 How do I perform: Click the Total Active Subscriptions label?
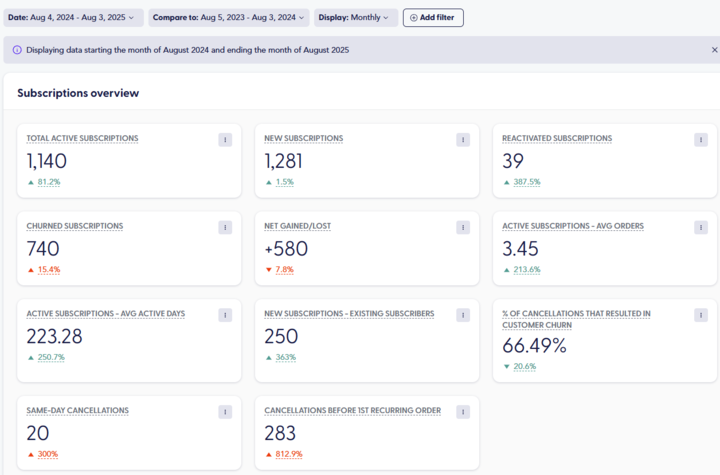coord(82,138)
